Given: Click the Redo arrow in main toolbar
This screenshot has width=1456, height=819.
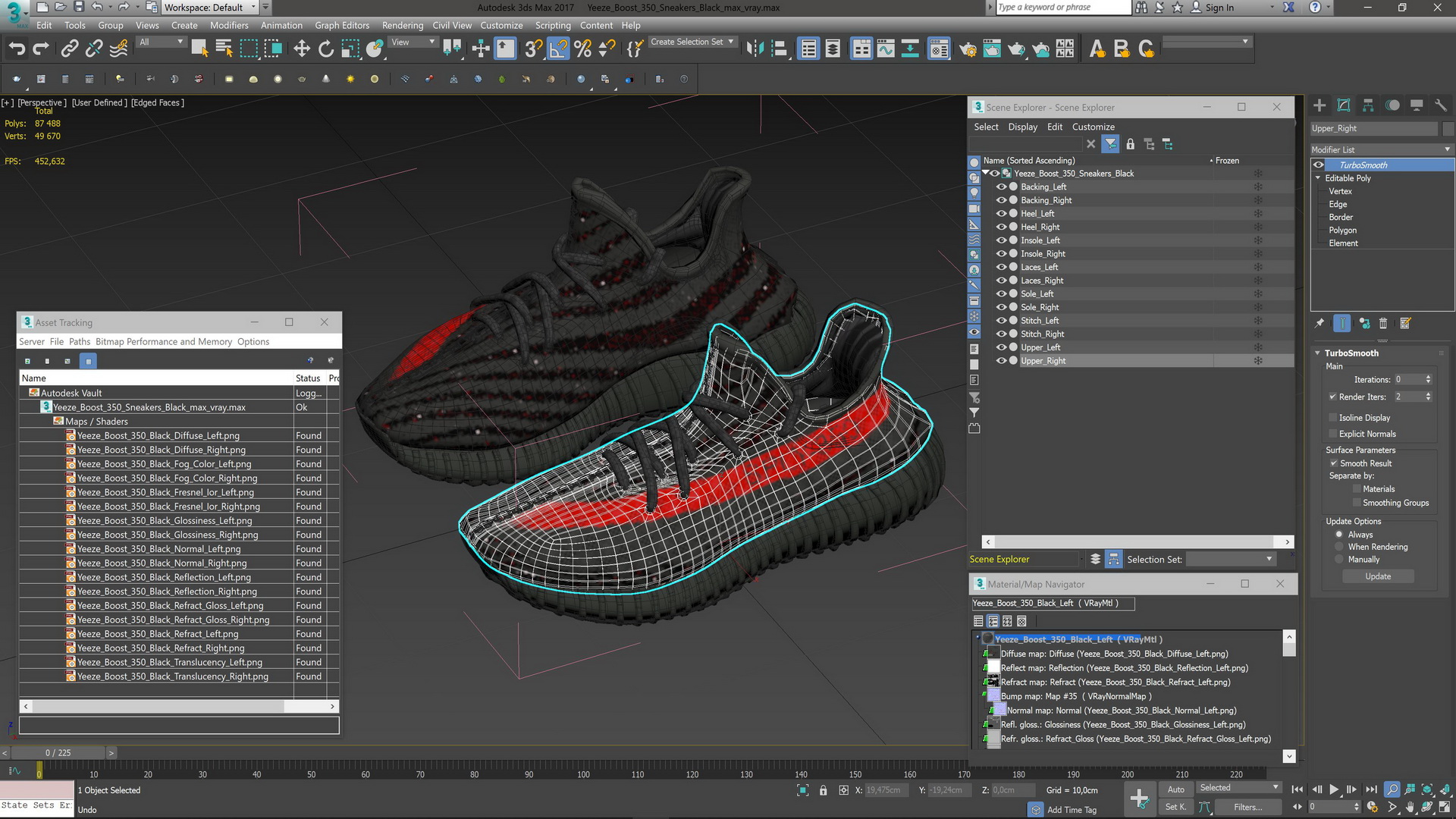Looking at the screenshot, I should click(41, 49).
